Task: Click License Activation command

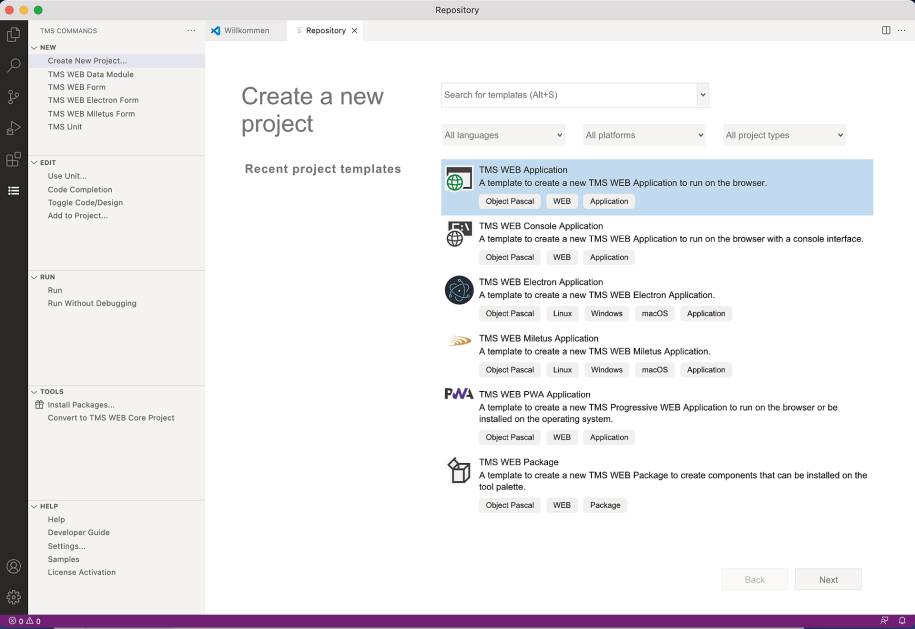Action: [82, 572]
